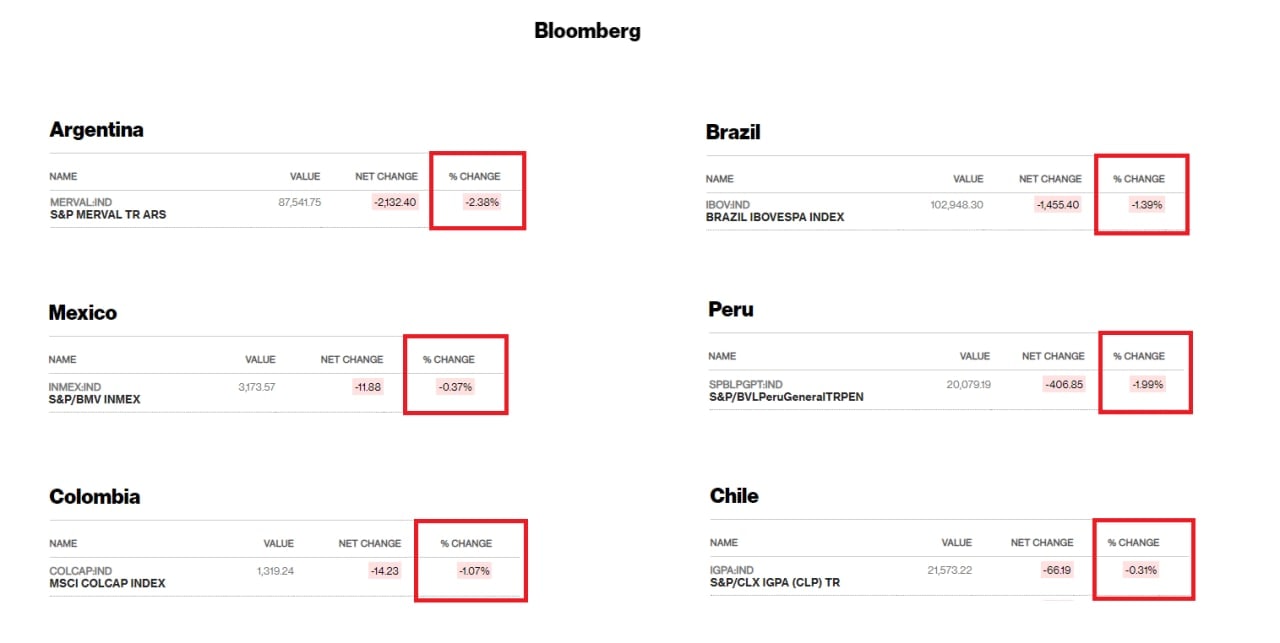Open the INMEX:IND ticker link
Viewport: 1280px width, 643px height.
(75, 387)
